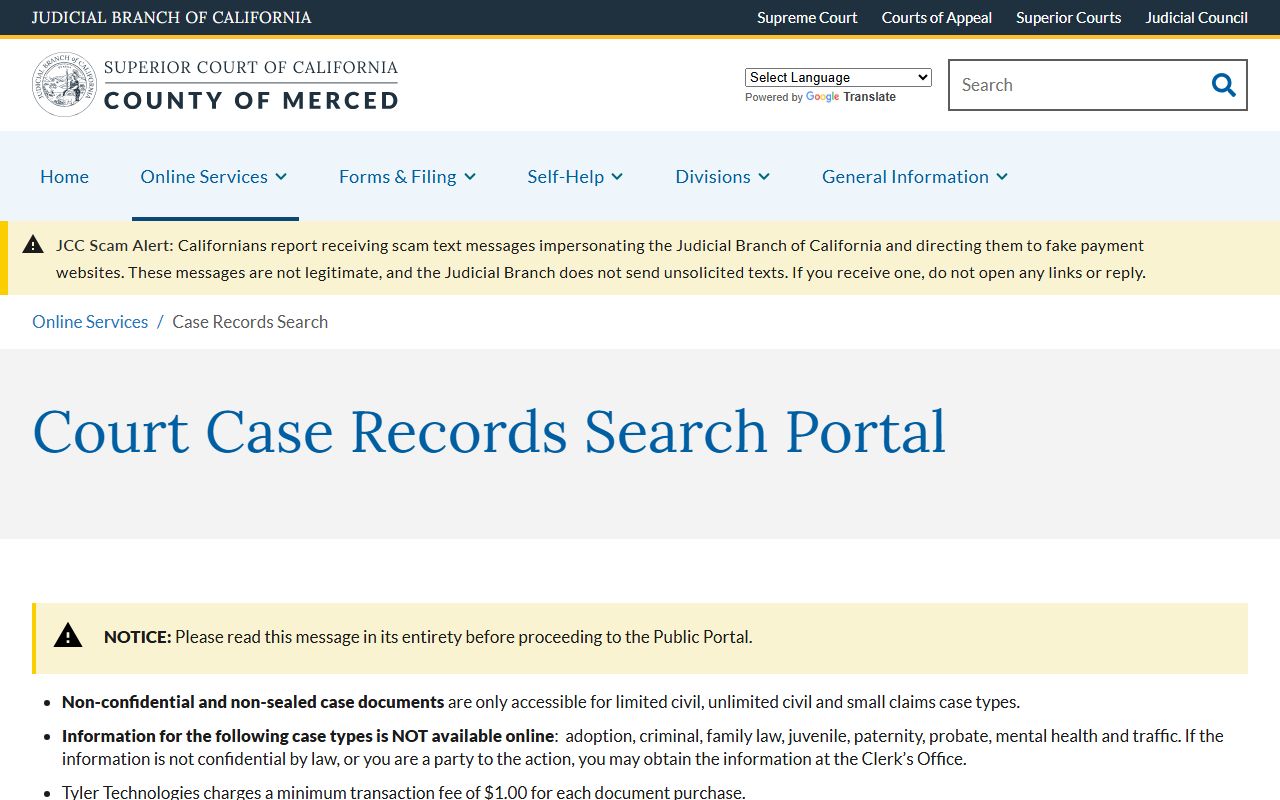Expand the Self-Help menu
The width and height of the screenshot is (1280, 800).
click(x=575, y=176)
